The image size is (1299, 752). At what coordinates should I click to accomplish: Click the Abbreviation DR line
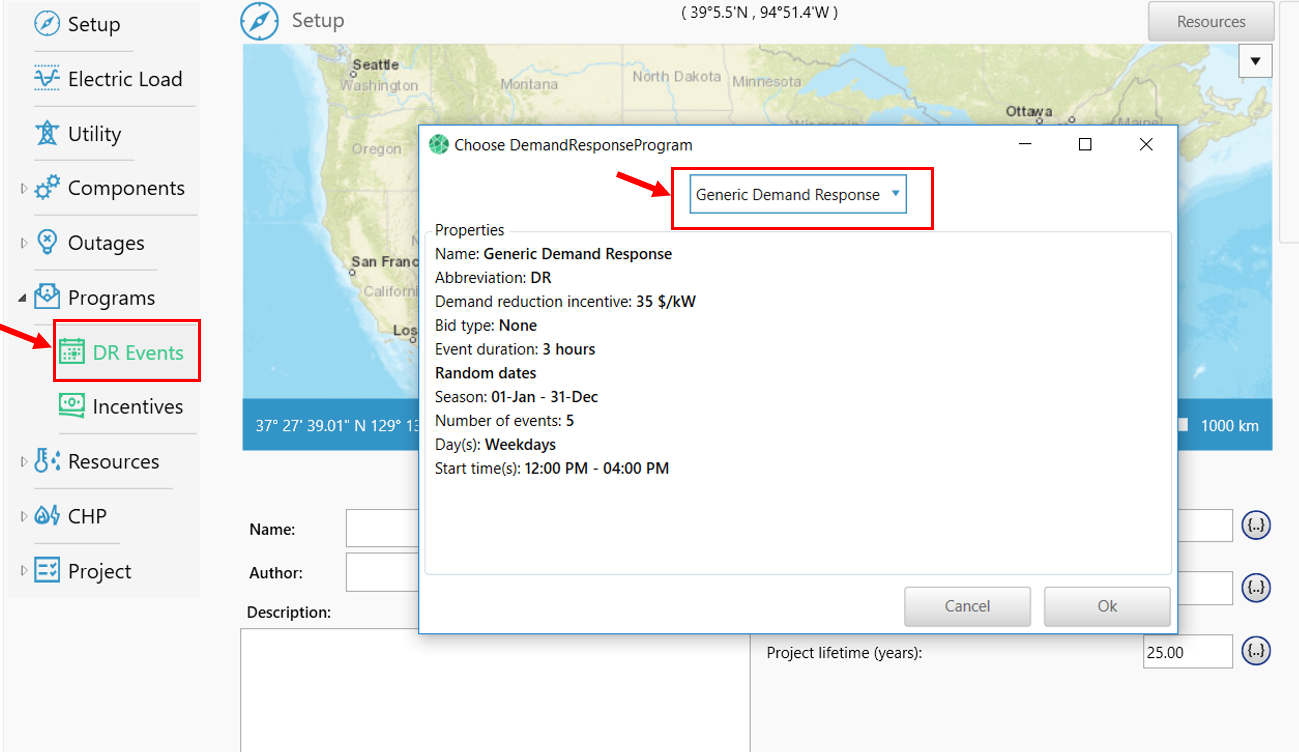click(493, 278)
